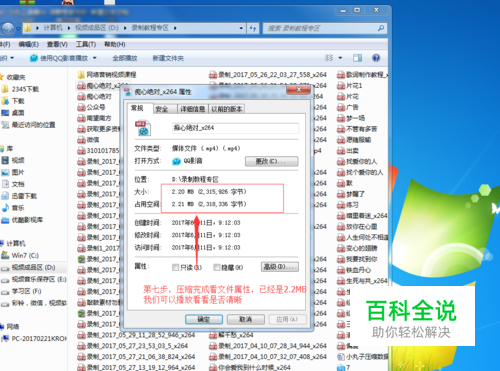Open dropdown arrow next to 使用QQ影音播放
Viewport: 500px width, 371px height.
(95, 58)
